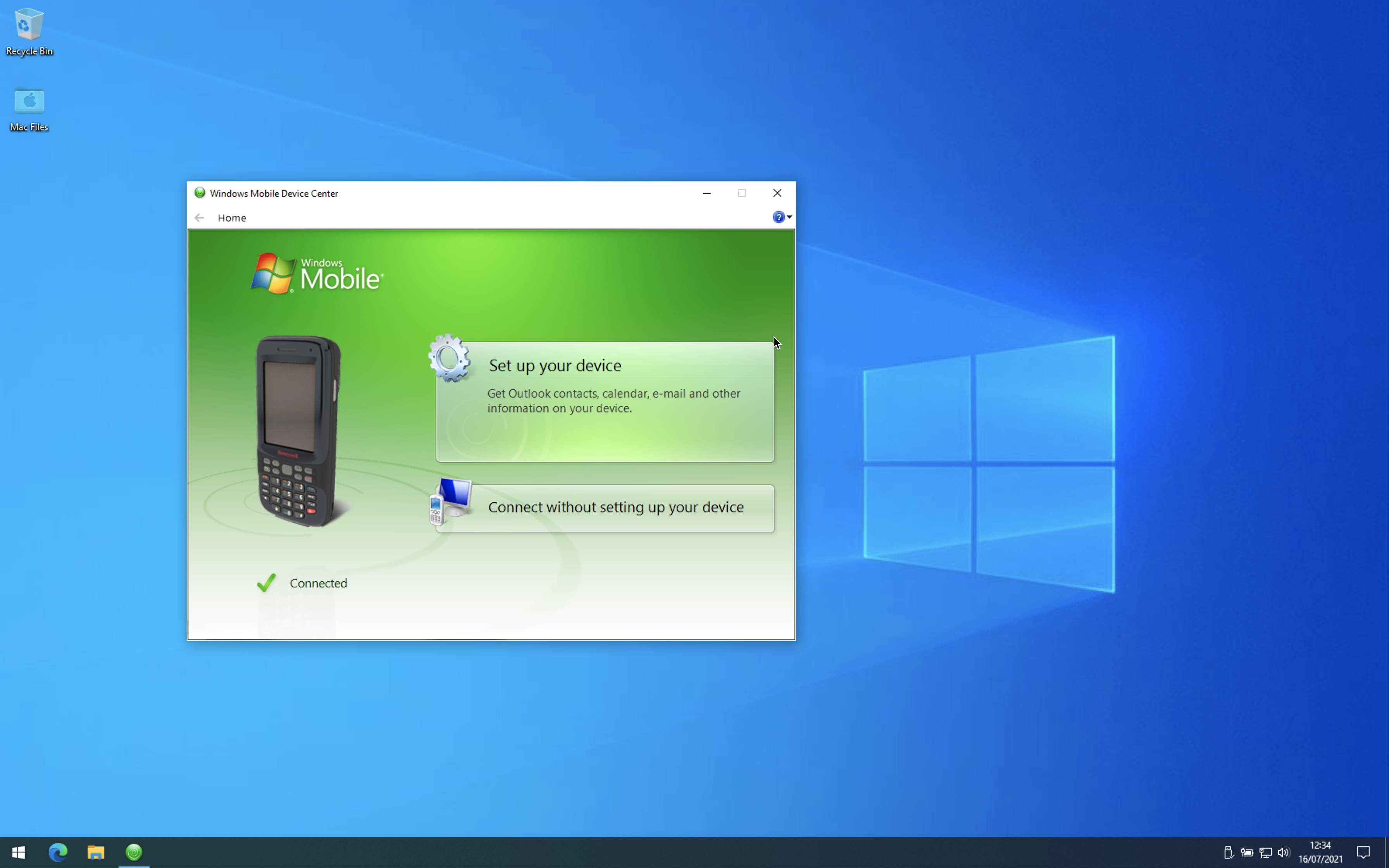Click the green Connected checkmark
The width and height of the screenshot is (1389, 868).
click(266, 583)
